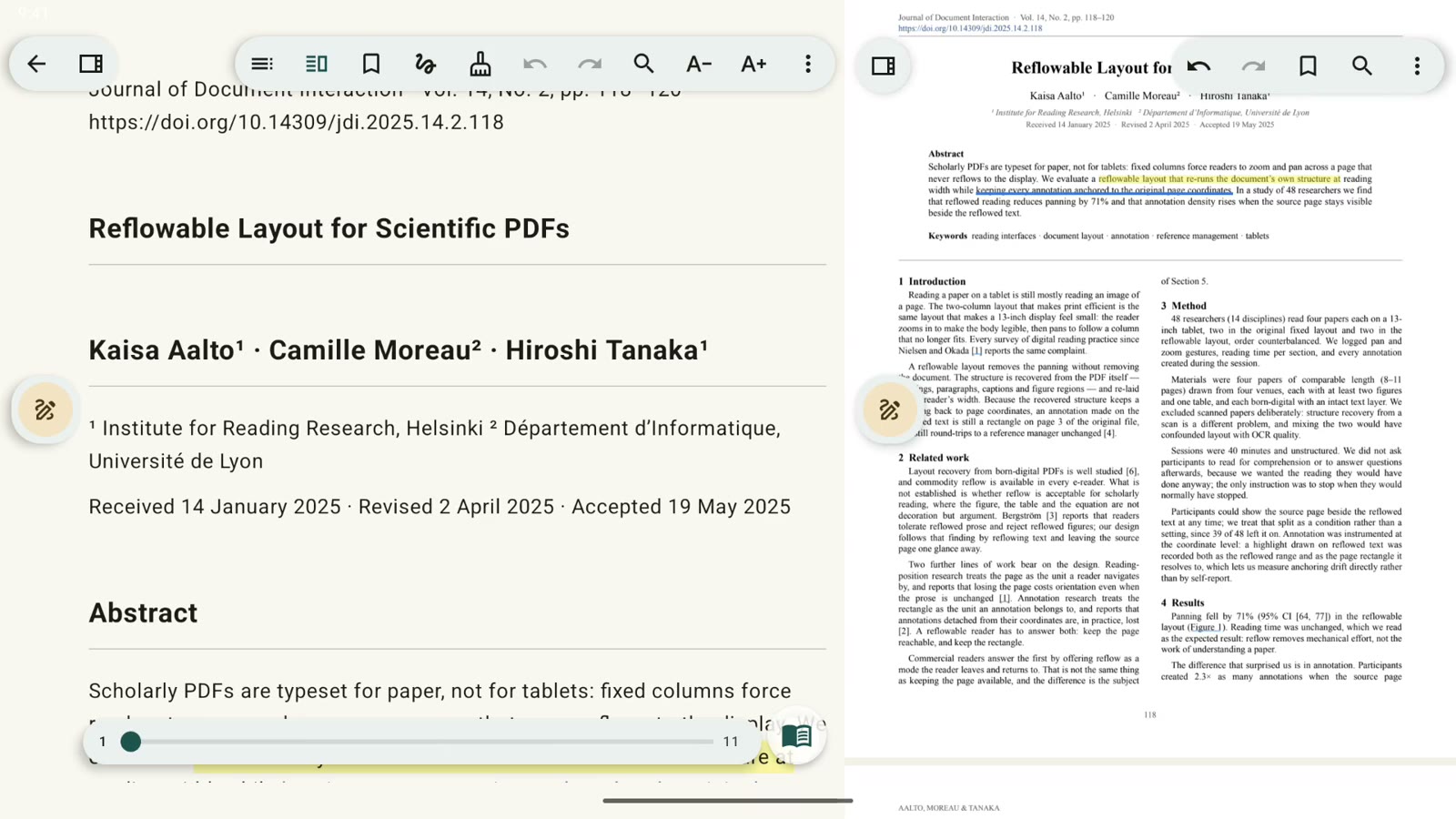Go back using the left pane arrow

tap(36, 64)
